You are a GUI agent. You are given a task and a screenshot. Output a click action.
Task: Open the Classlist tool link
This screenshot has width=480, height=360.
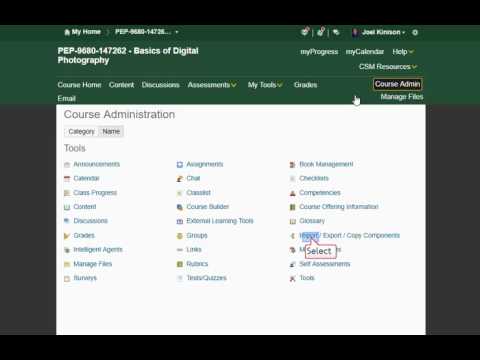click(198, 193)
